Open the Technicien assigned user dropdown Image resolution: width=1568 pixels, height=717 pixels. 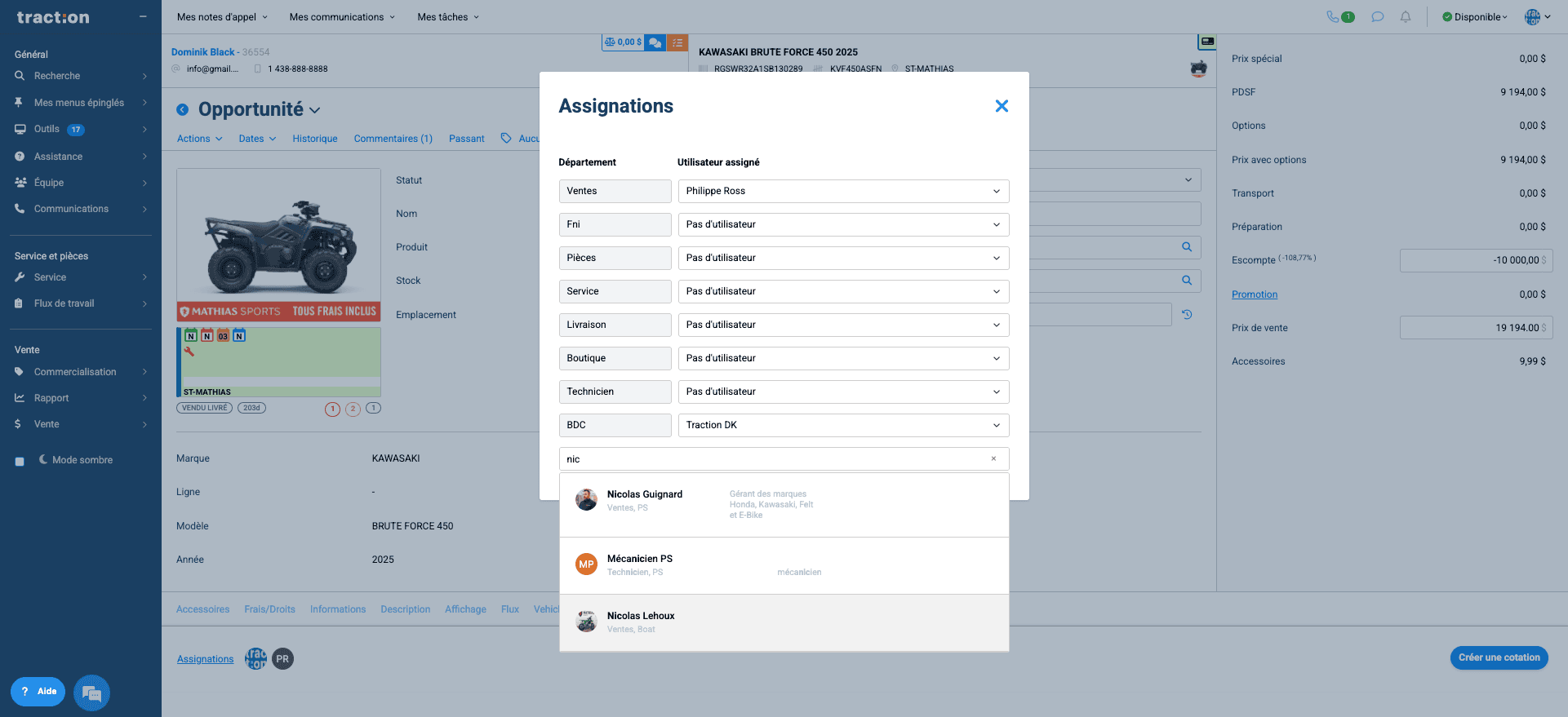click(843, 392)
